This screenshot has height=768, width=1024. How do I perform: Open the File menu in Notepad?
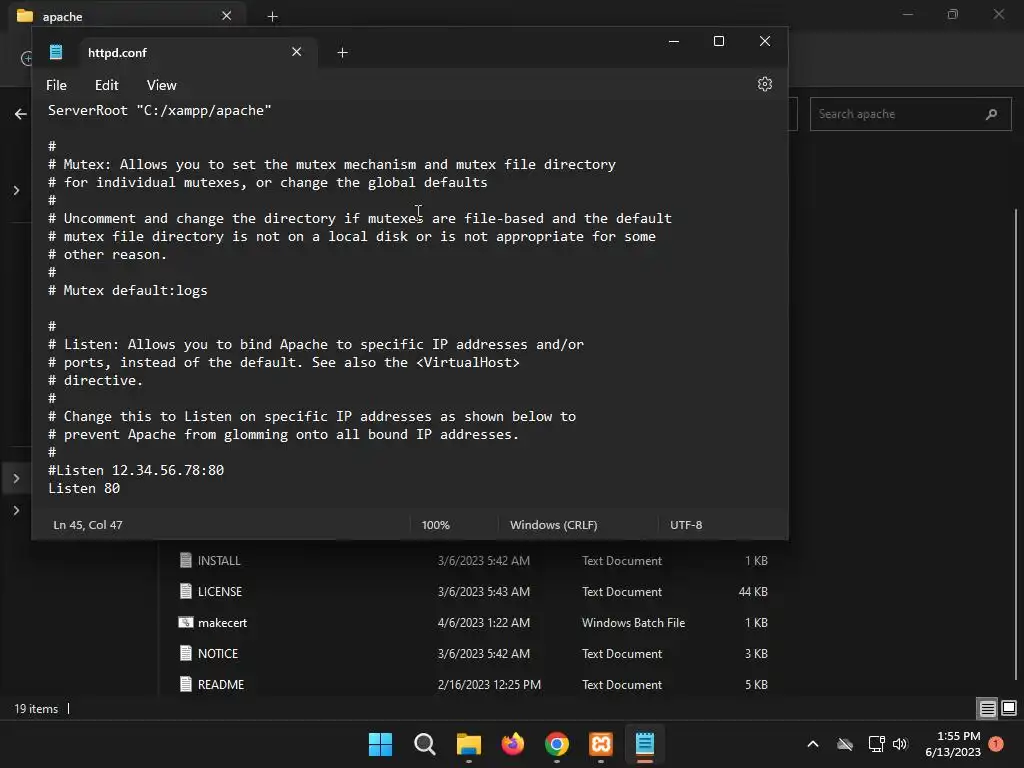[x=56, y=86]
